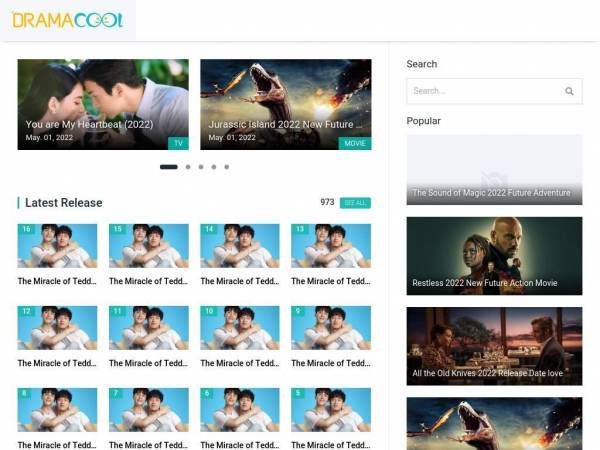Viewport: 600px width, 450px height.
Task: Open The Sound of Magic 2022 popular card
Action: (494, 170)
